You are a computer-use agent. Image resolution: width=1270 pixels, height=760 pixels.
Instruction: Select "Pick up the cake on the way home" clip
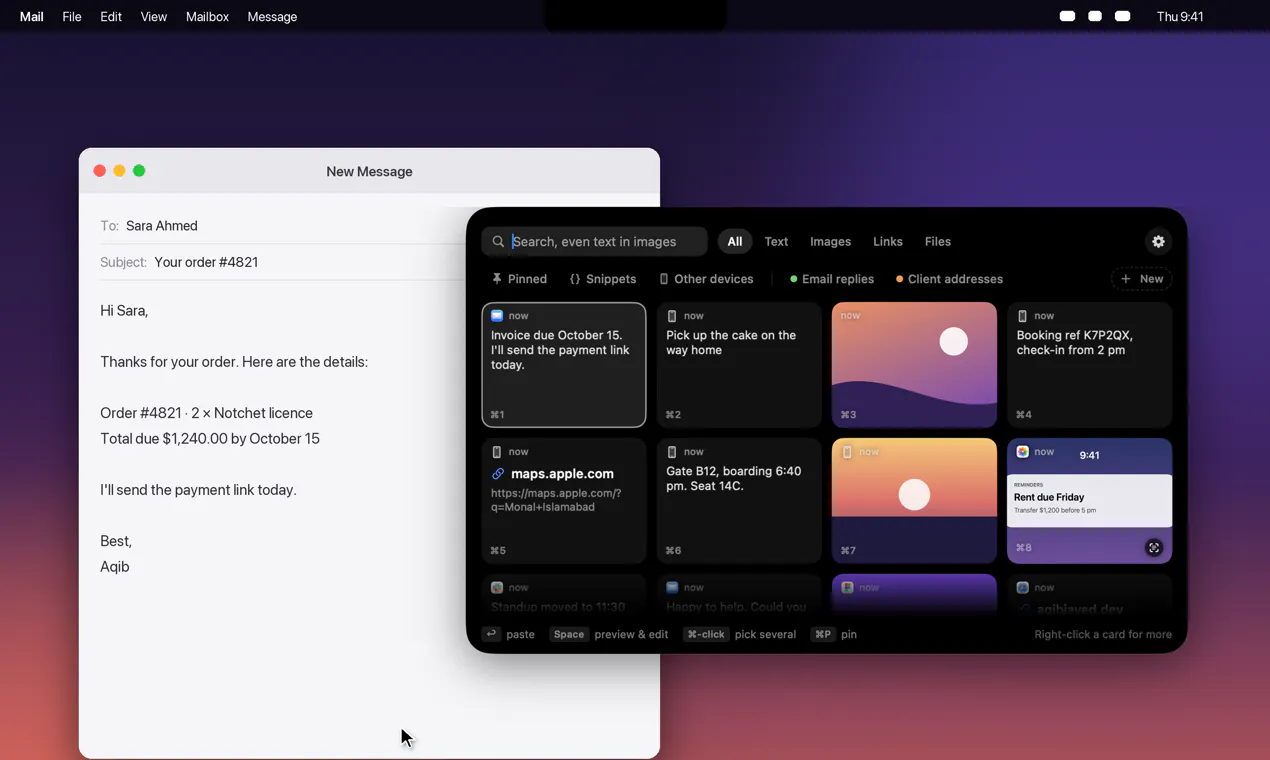(739, 365)
